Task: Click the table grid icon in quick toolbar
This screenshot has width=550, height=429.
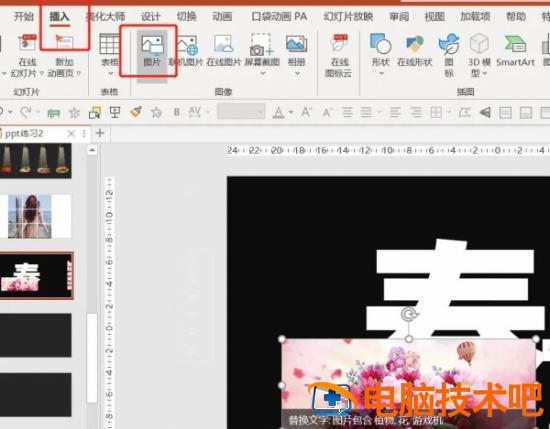Action: 436,113
